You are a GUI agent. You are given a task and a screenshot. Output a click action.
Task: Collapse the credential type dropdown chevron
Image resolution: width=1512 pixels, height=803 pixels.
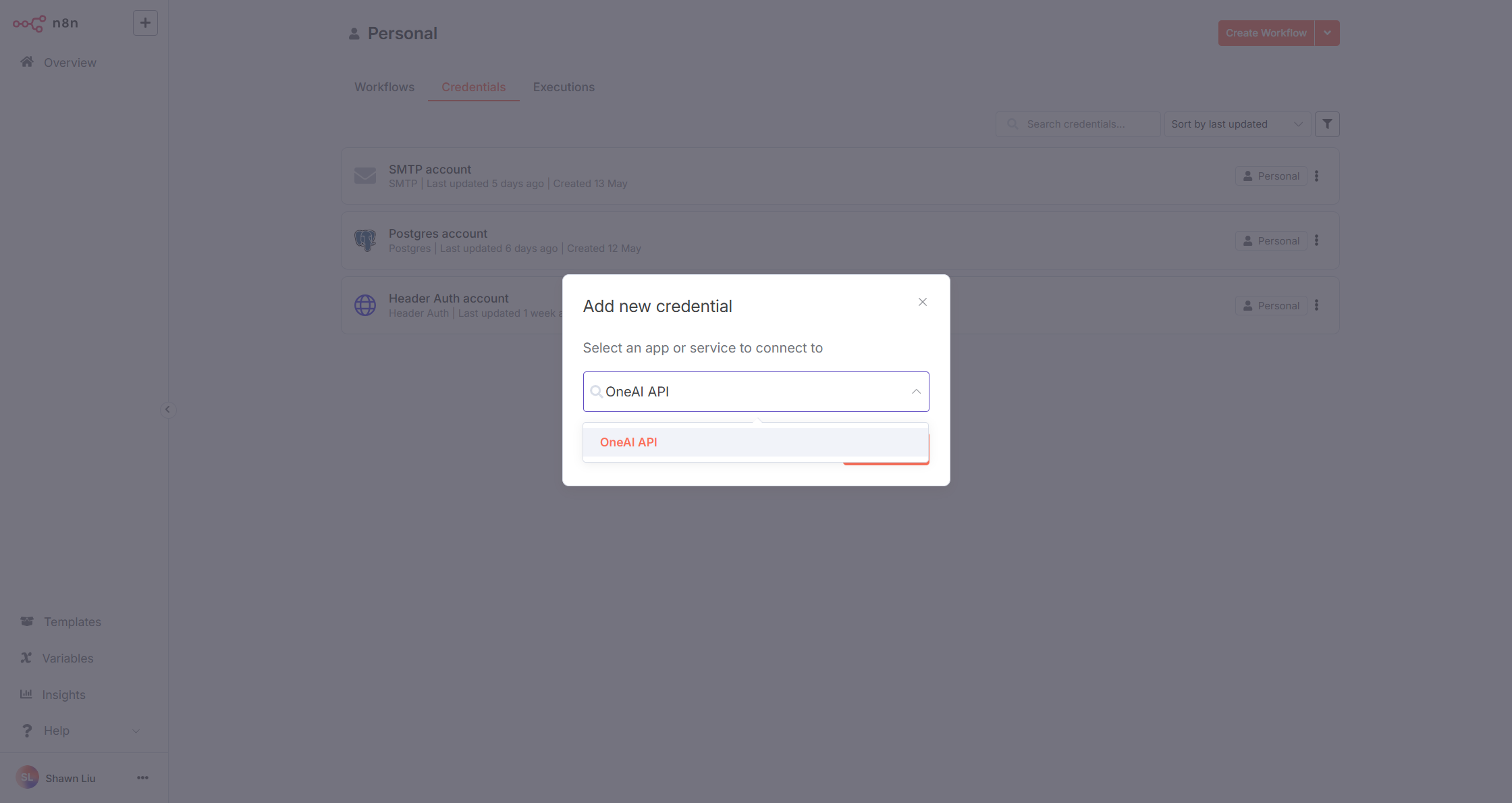[x=916, y=392]
